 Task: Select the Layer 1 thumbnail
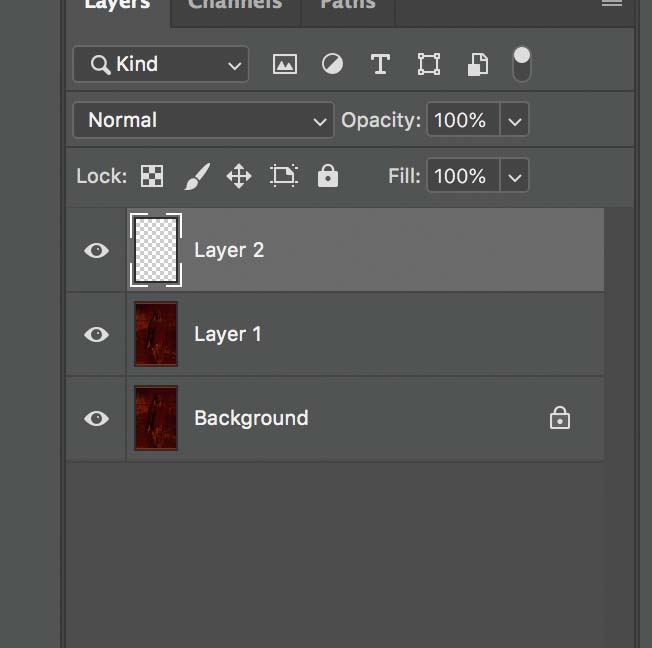(156, 334)
